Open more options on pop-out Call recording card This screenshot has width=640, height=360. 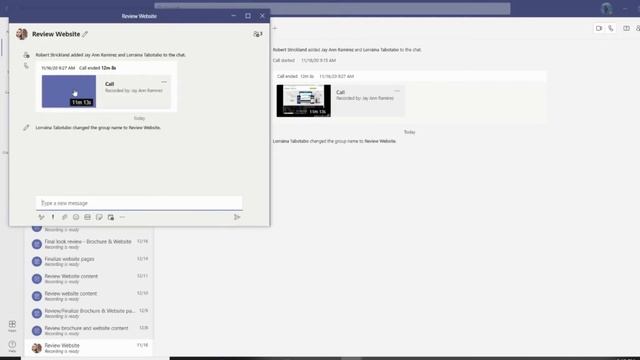click(164, 82)
